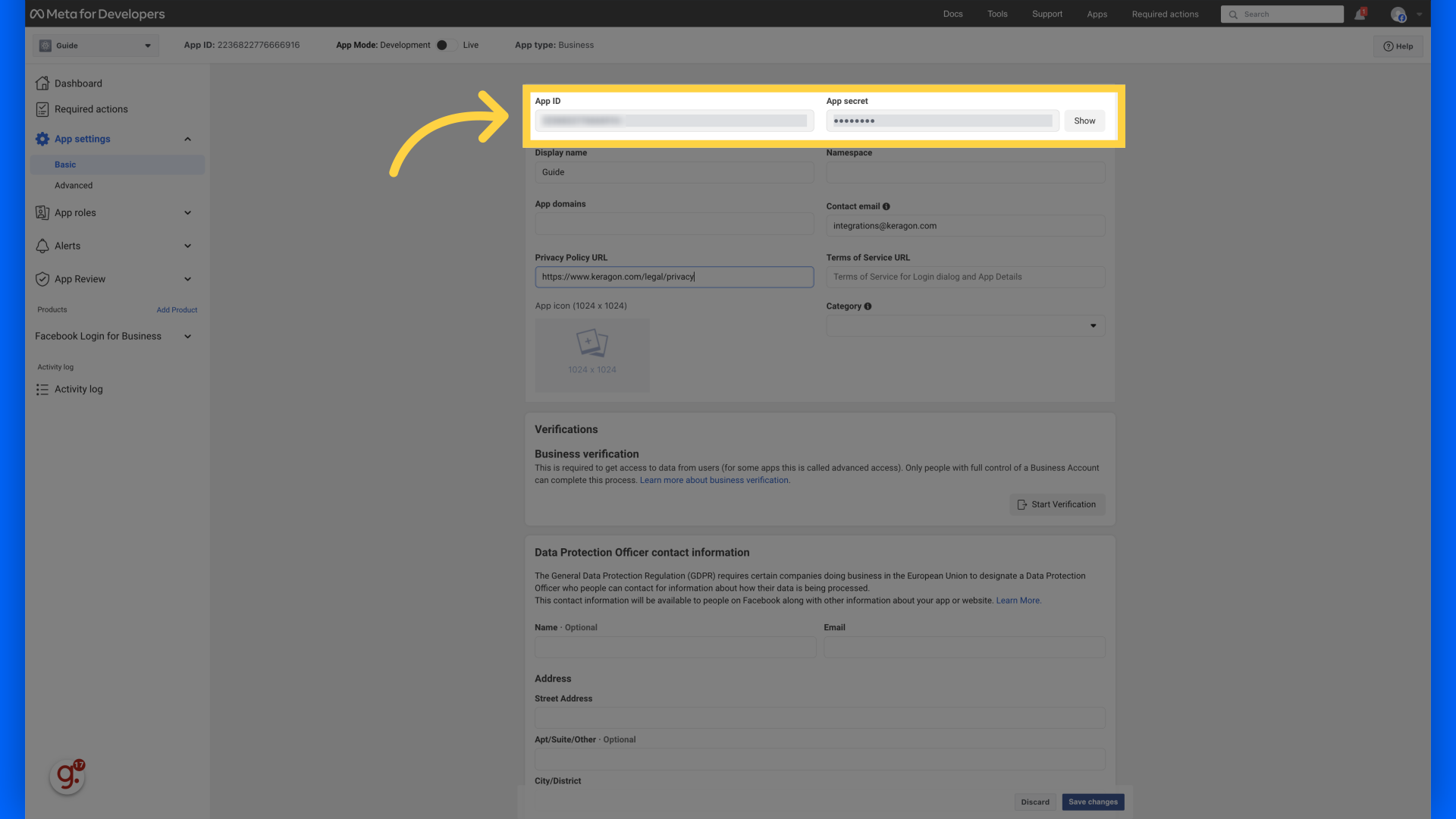Open the GDPR Learn More link
1456x819 pixels.
(1018, 601)
